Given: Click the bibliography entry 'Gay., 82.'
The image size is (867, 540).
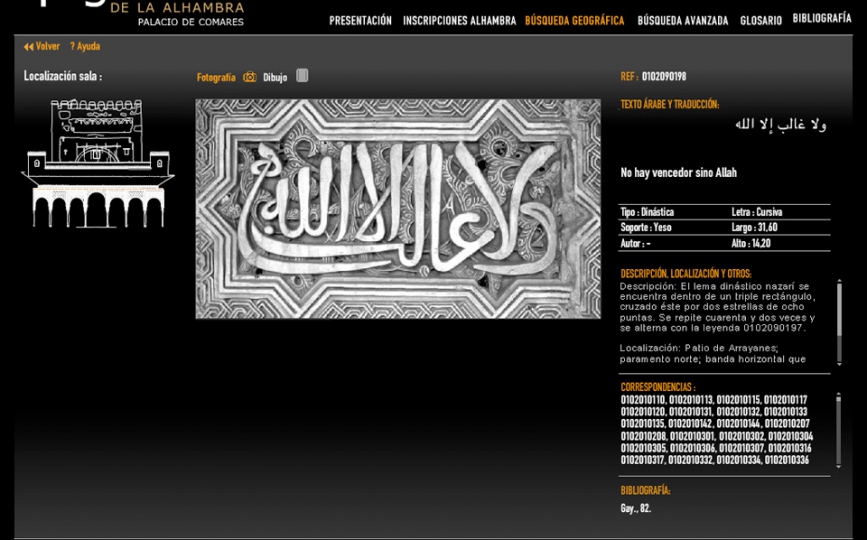Looking at the screenshot, I should tap(636, 509).
